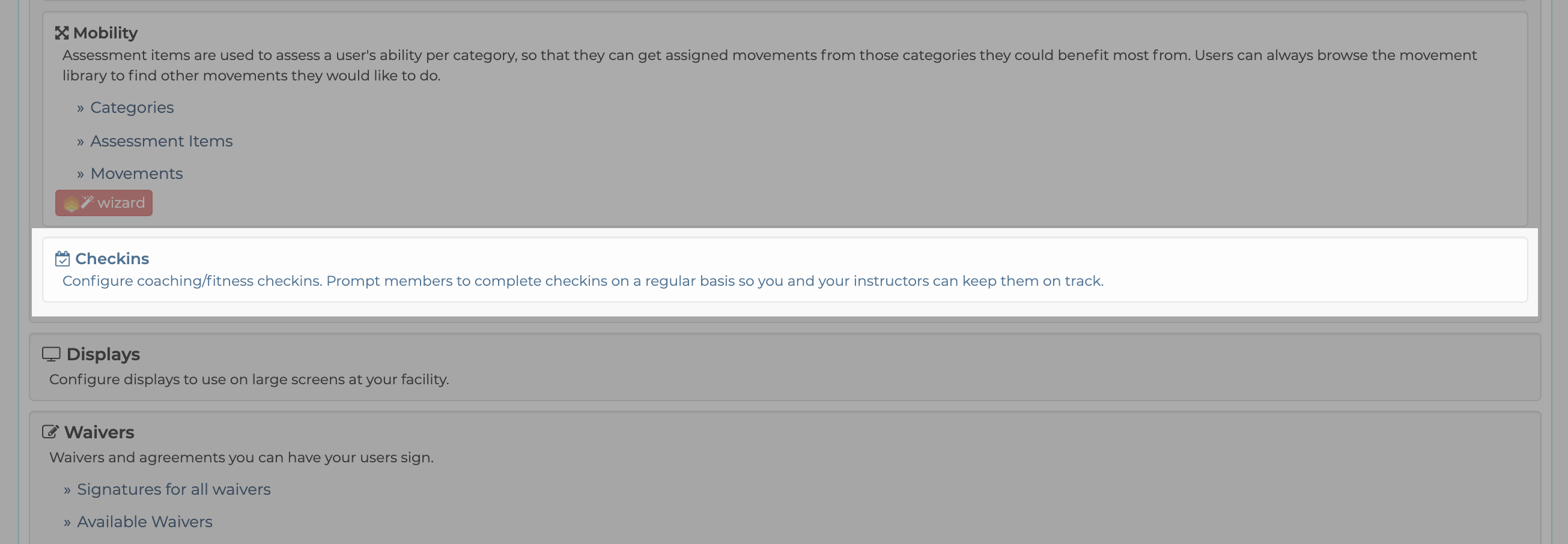
Task: Open the Categories link
Action: click(x=132, y=107)
